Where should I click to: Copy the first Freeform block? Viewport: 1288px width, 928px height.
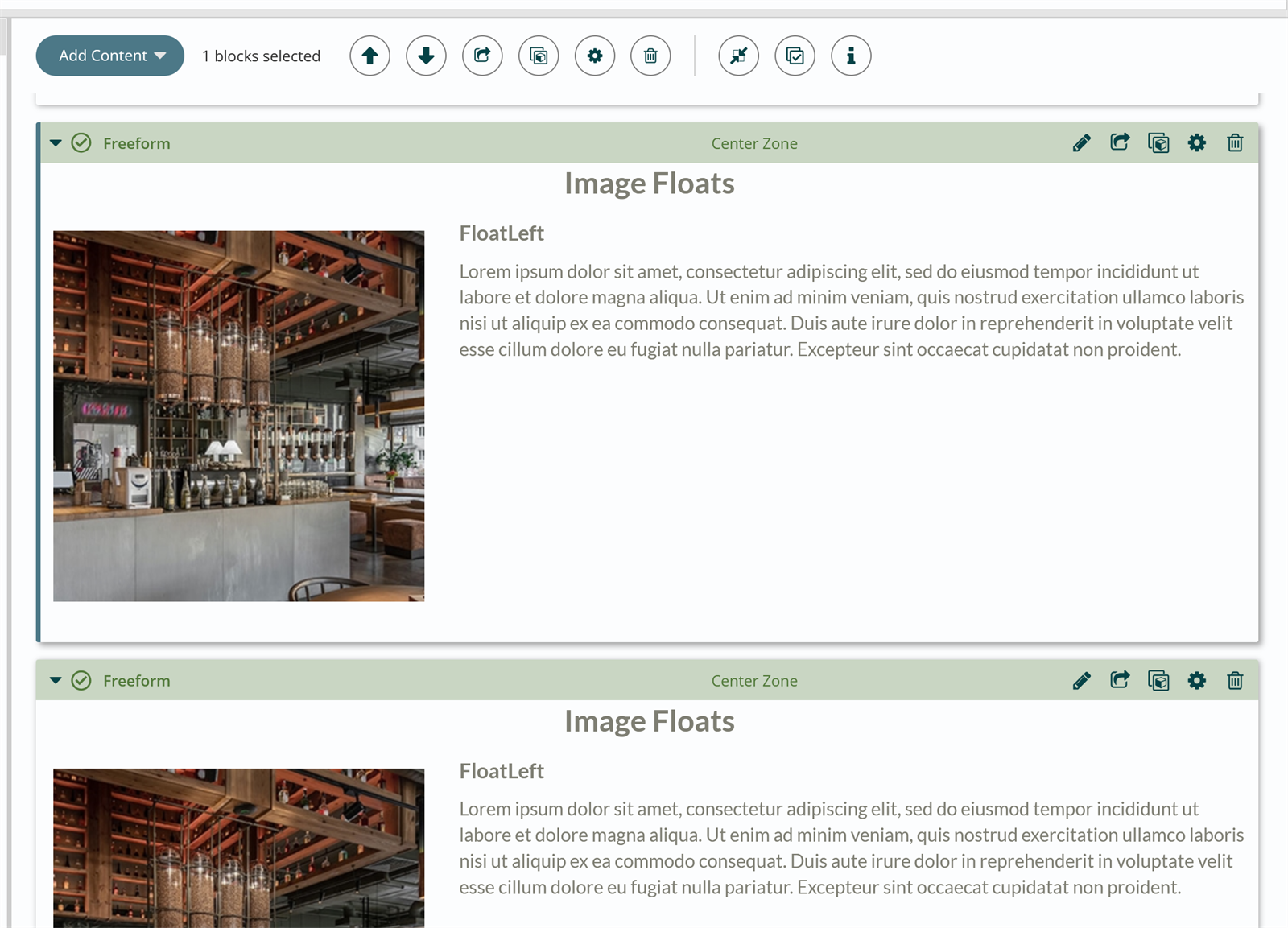(x=1158, y=143)
